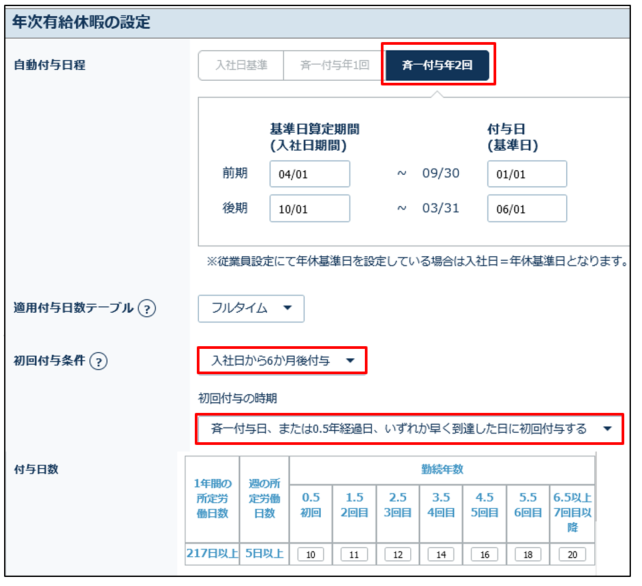Open the 入社日から6か月後付与 dropdown

pyautogui.click(x=282, y=360)
